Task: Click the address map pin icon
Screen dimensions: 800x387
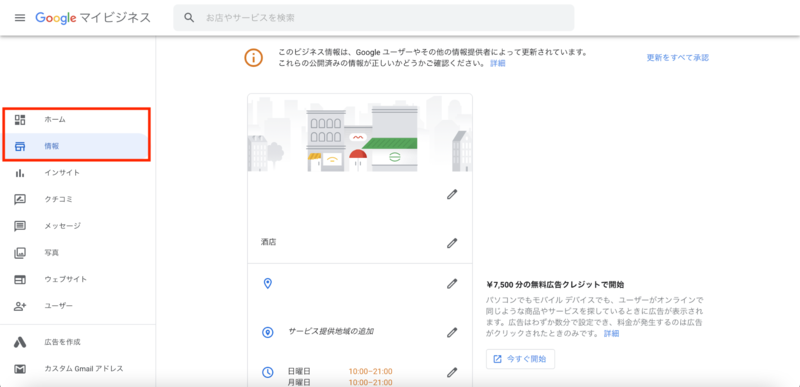Action: pos(267,283)
